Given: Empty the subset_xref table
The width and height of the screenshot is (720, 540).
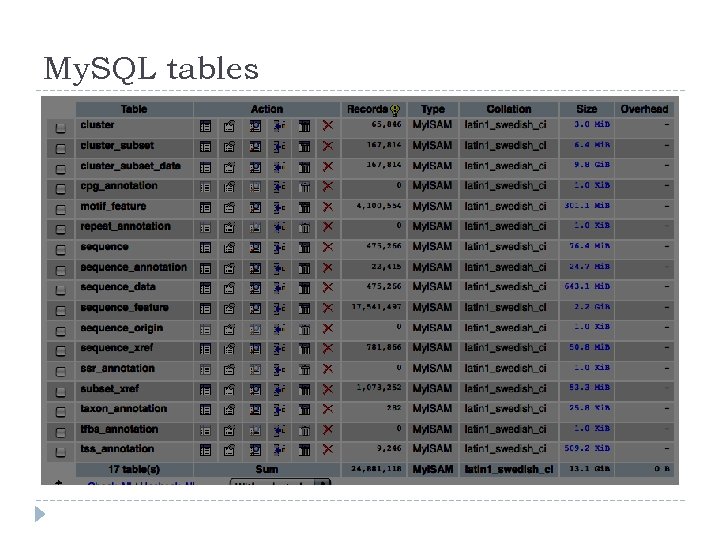Looking at the screenshot, I should tap(304, 390).
